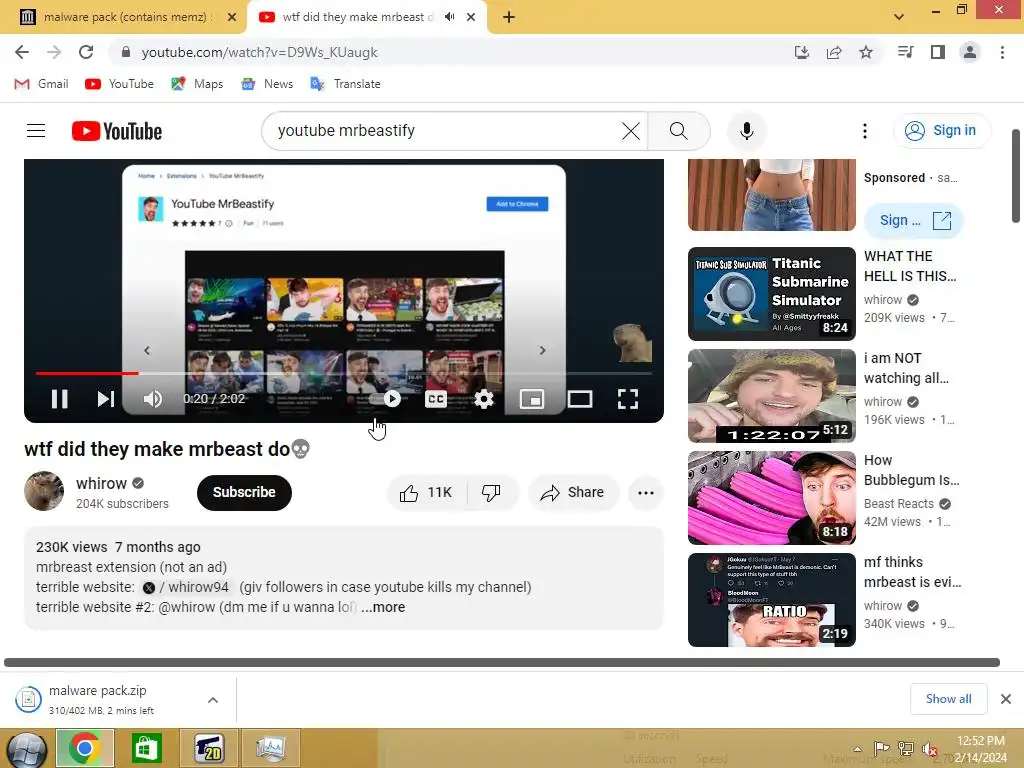This screenshot has width=1024, height=768.
Task: Subscribe to whirow channel
Action: click(244, 492)
